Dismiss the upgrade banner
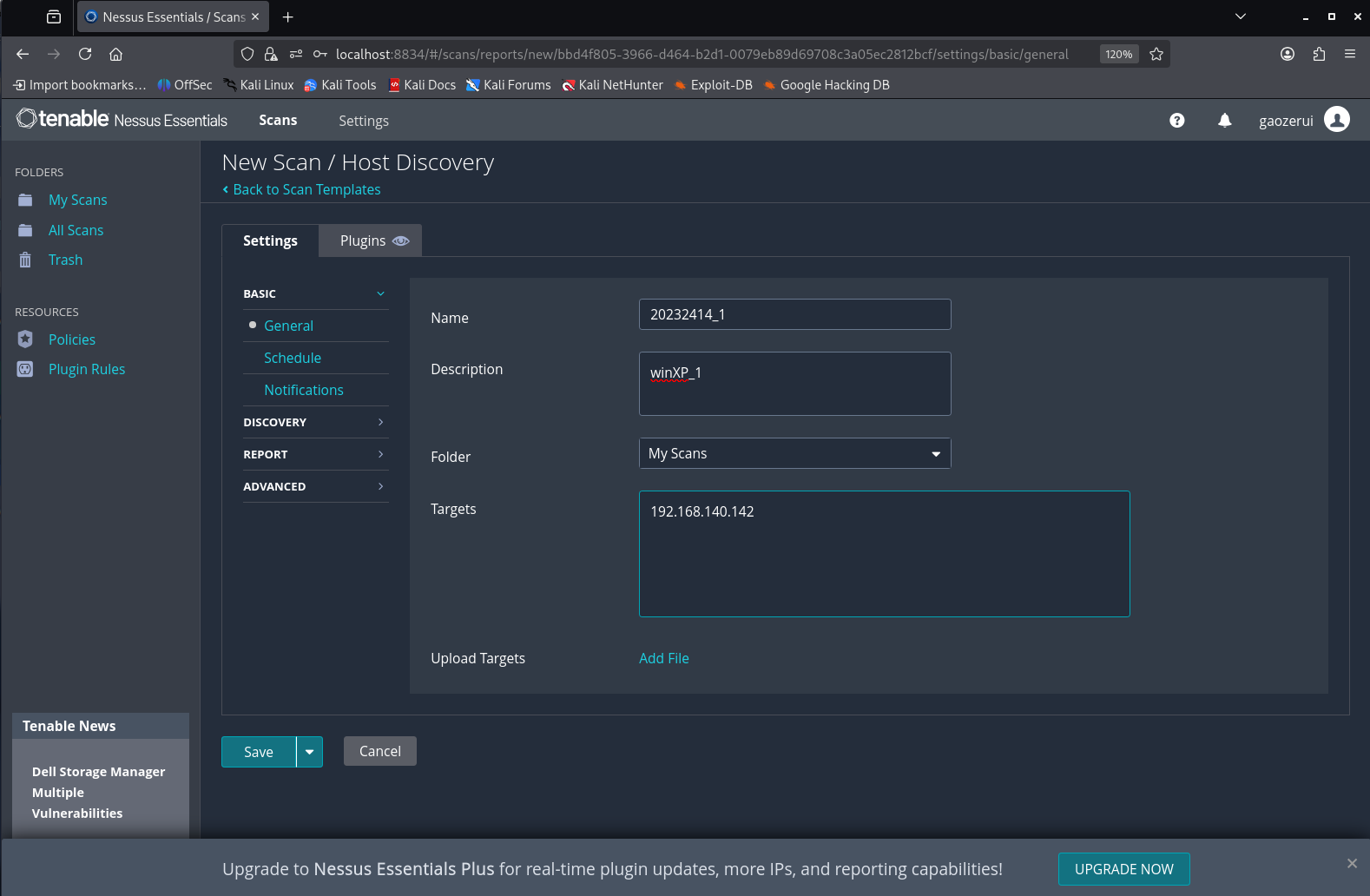The height and width of the screenshot is (896, 1370). [x=1352, y=863]
